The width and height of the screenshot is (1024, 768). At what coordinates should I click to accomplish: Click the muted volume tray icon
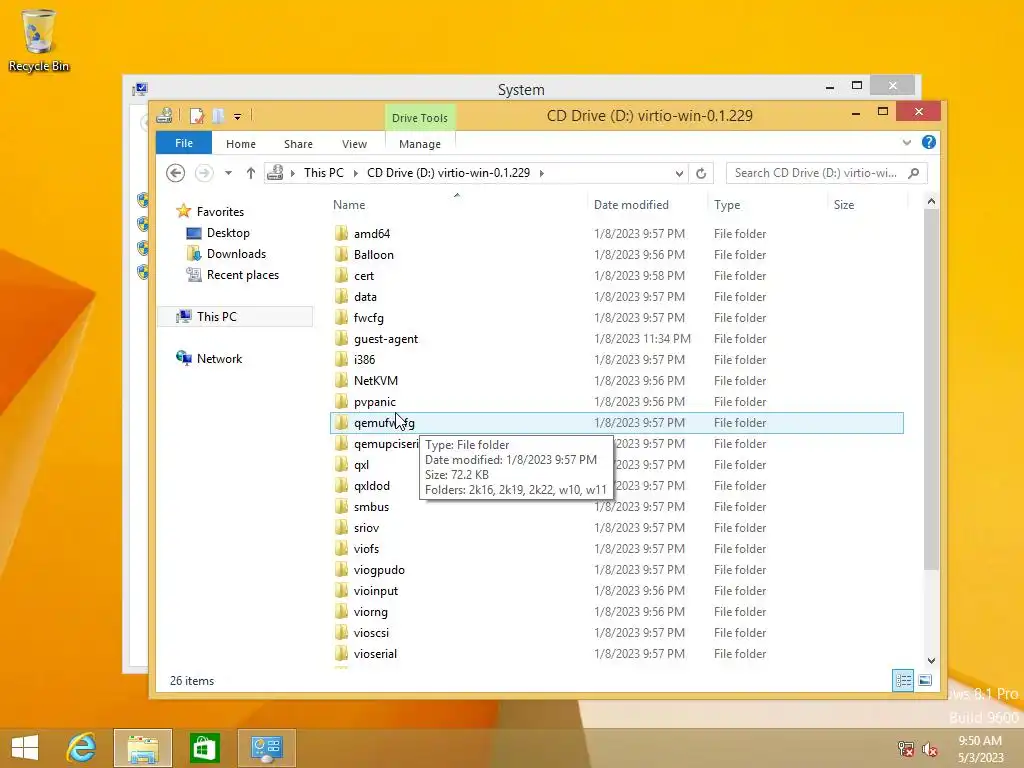930,749
